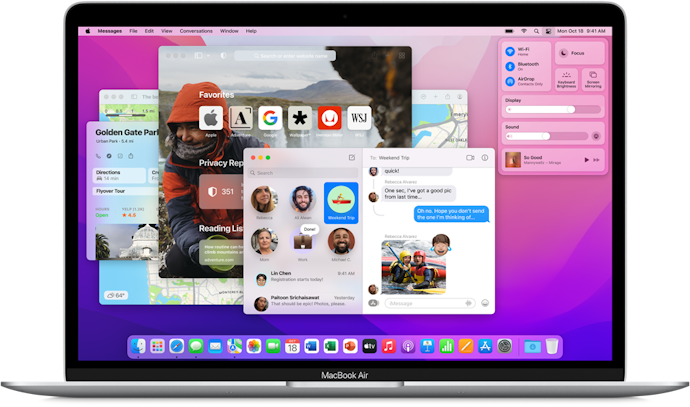
Task: Open the View menu
Action: (x=166, y=31)
